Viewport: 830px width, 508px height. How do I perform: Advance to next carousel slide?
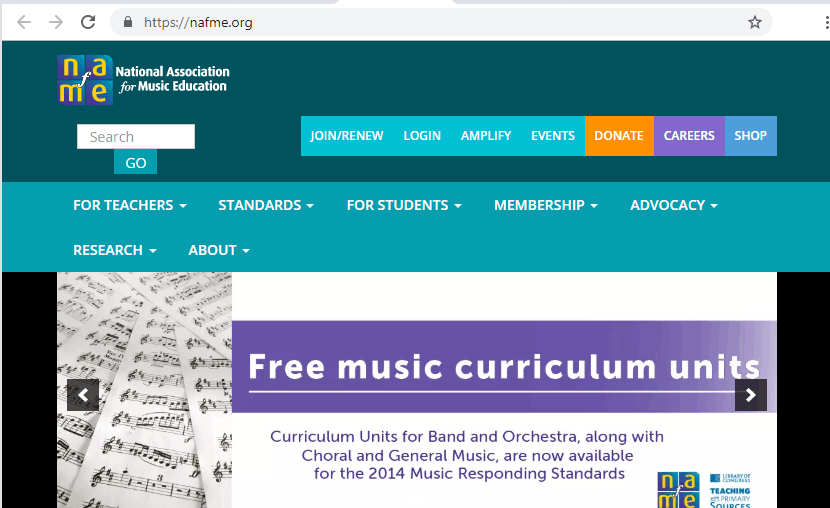pos(750,395)
